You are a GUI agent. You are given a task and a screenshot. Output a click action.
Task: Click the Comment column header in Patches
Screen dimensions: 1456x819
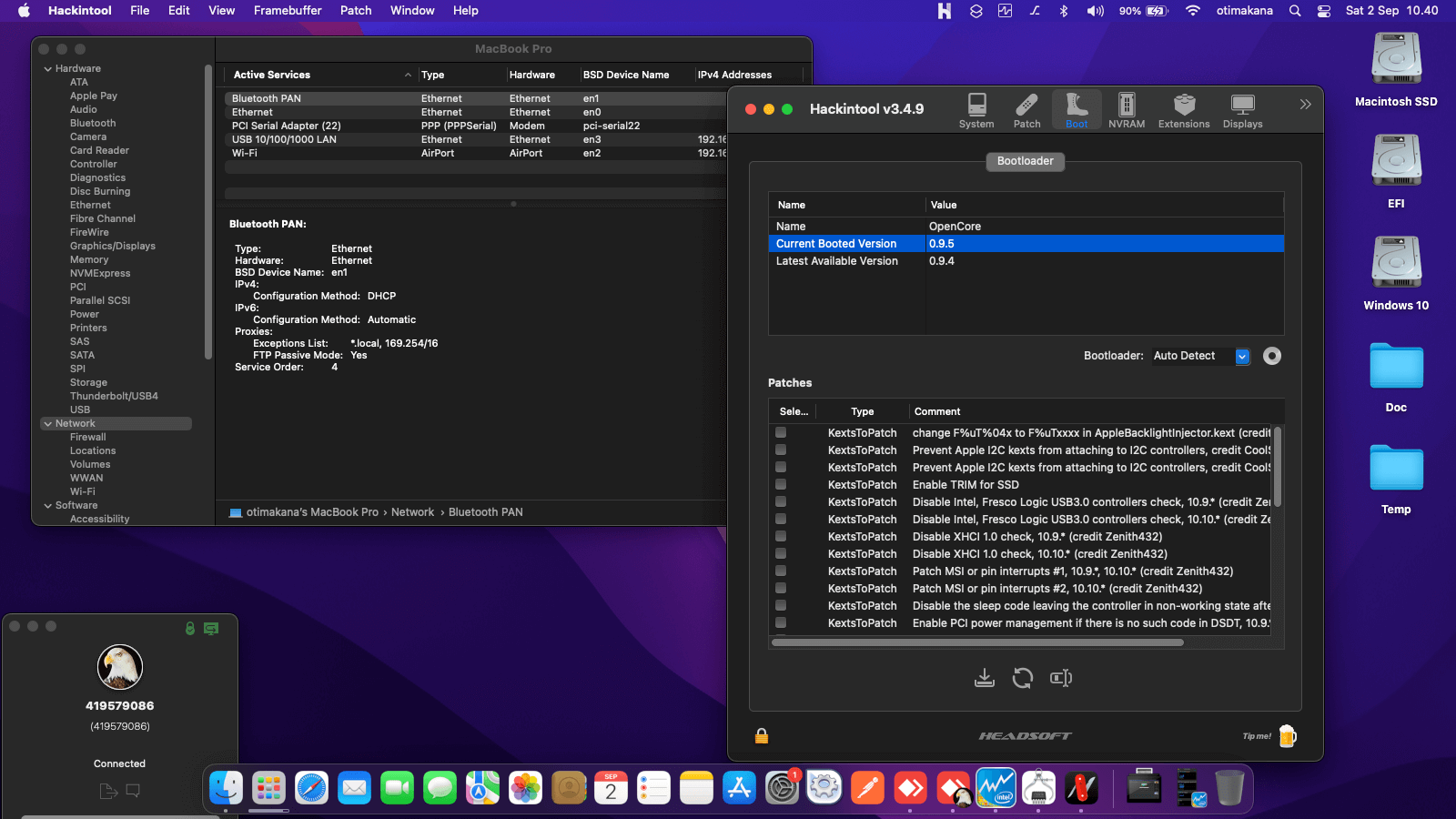pyautogui.click(x=937, y=412)
